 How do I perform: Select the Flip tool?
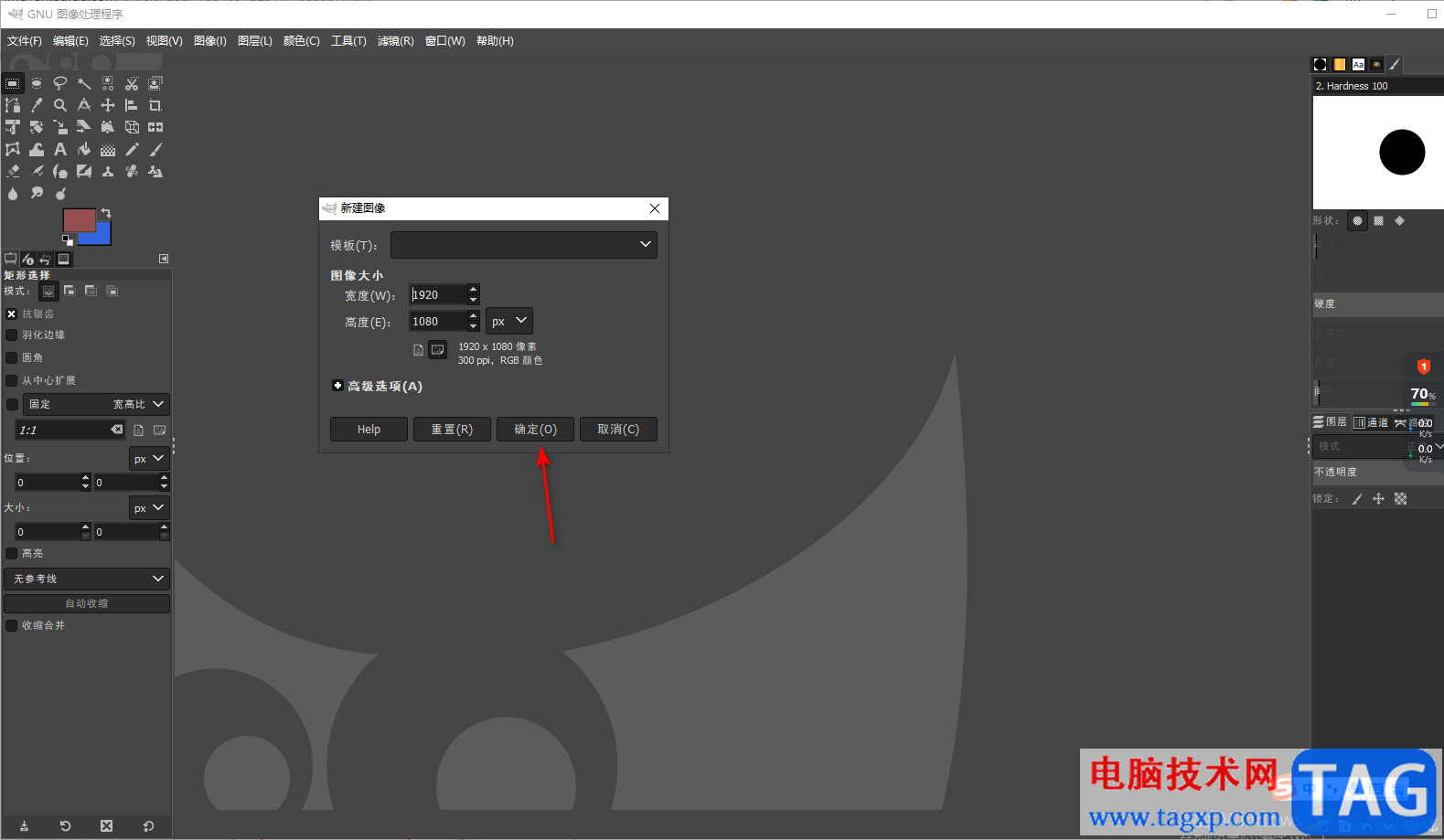pos(155,127)
